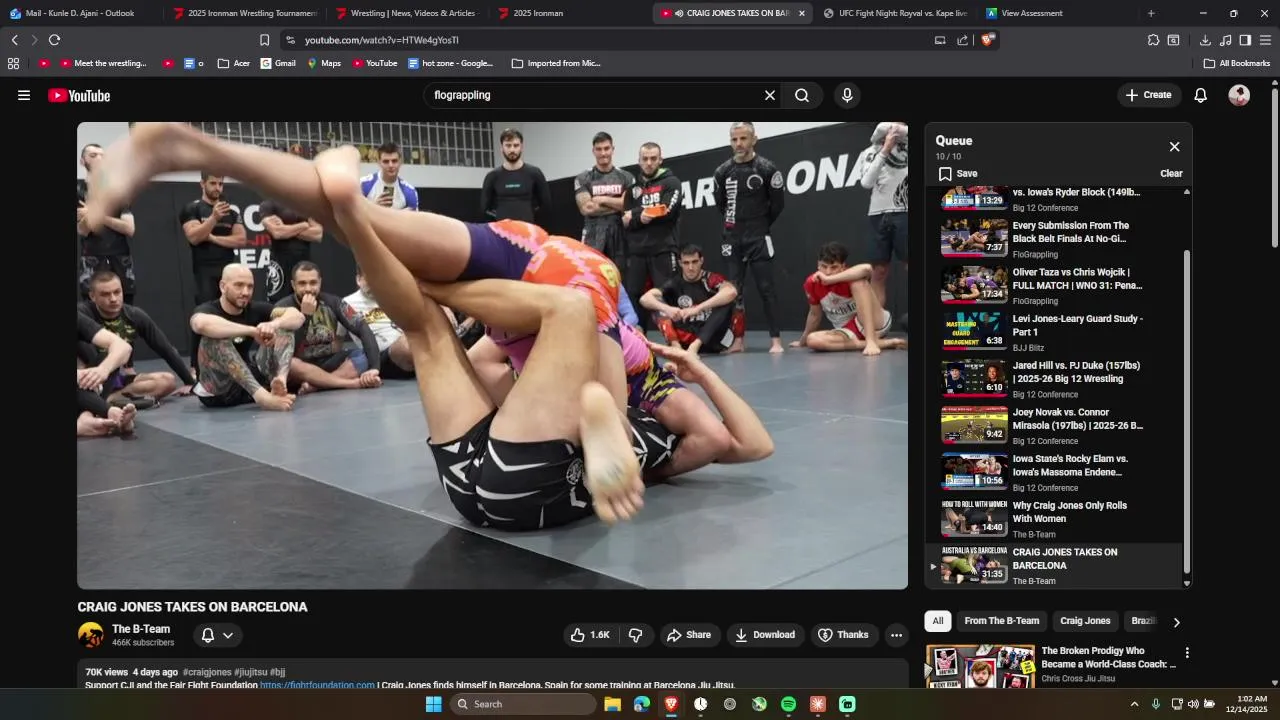Play Iowa State's Rocky Elam queue item

click(1053, 472)
